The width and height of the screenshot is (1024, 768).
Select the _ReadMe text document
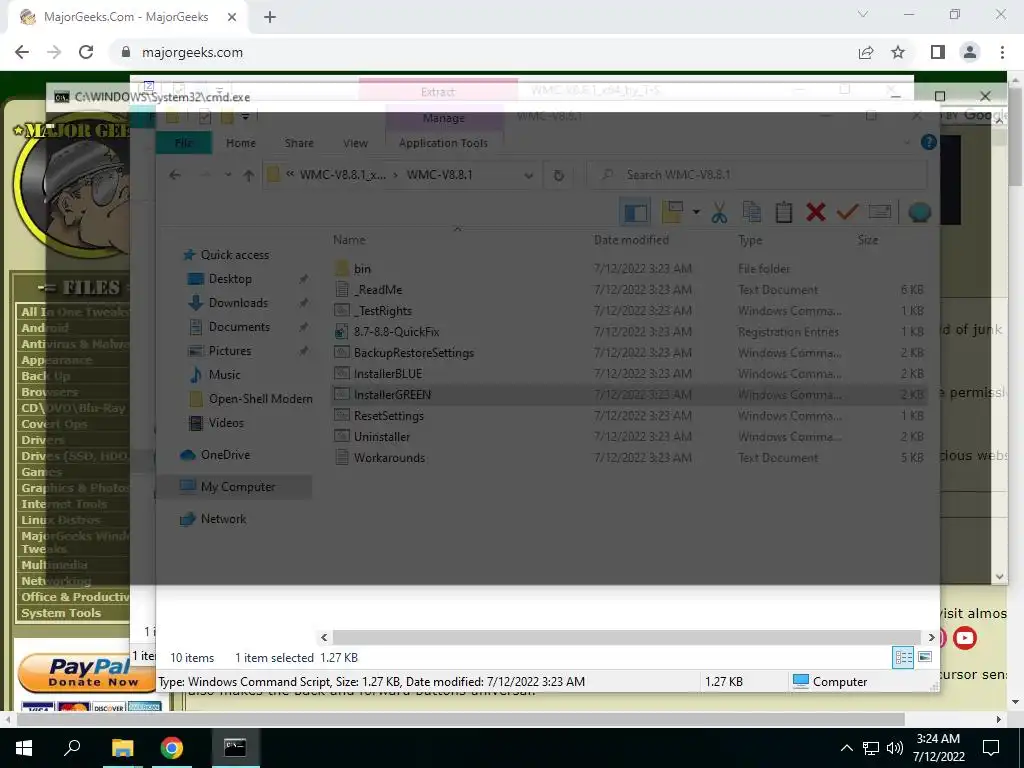point(377,290)
